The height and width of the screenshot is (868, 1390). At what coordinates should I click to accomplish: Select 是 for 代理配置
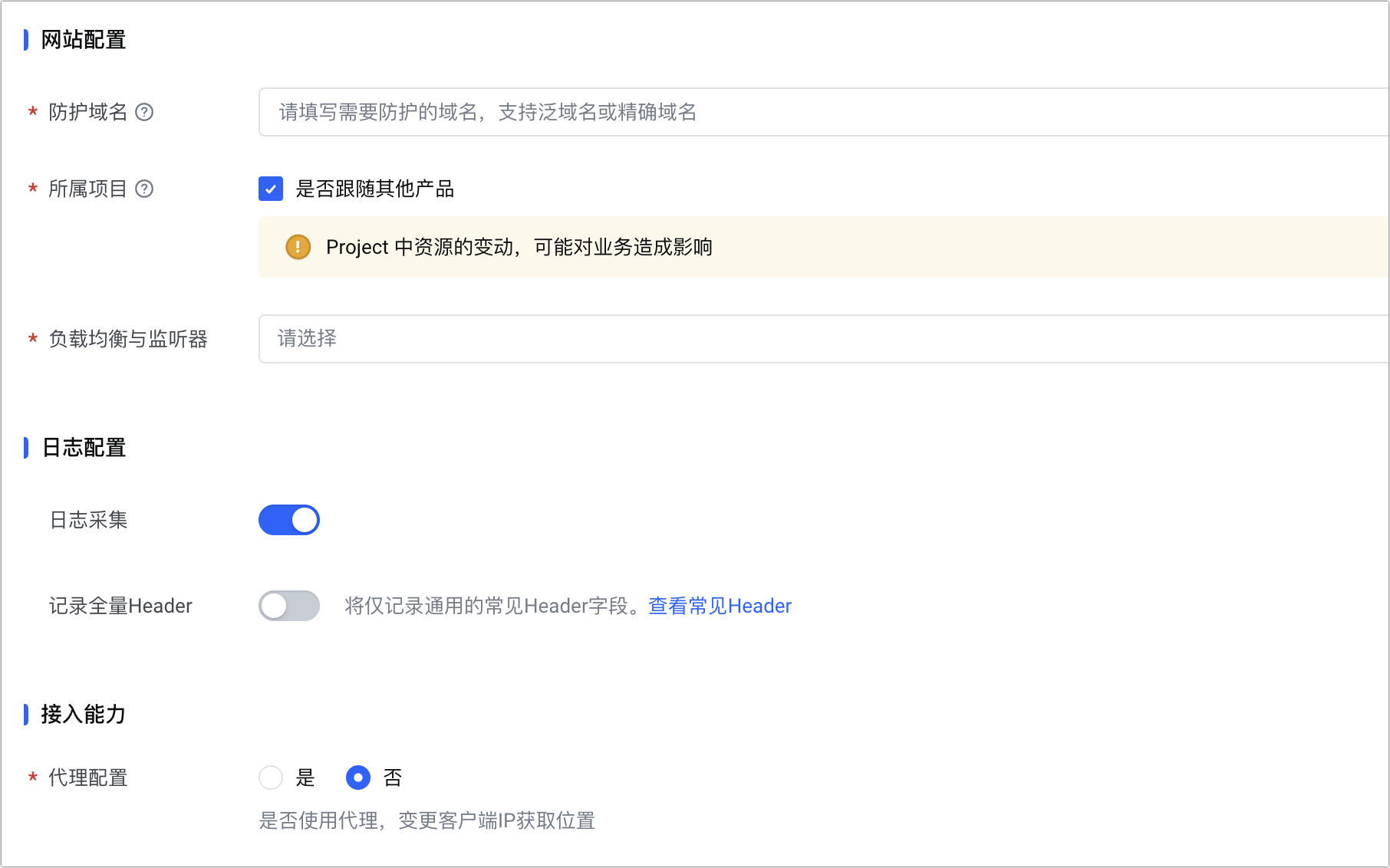[x=271, y=778]
